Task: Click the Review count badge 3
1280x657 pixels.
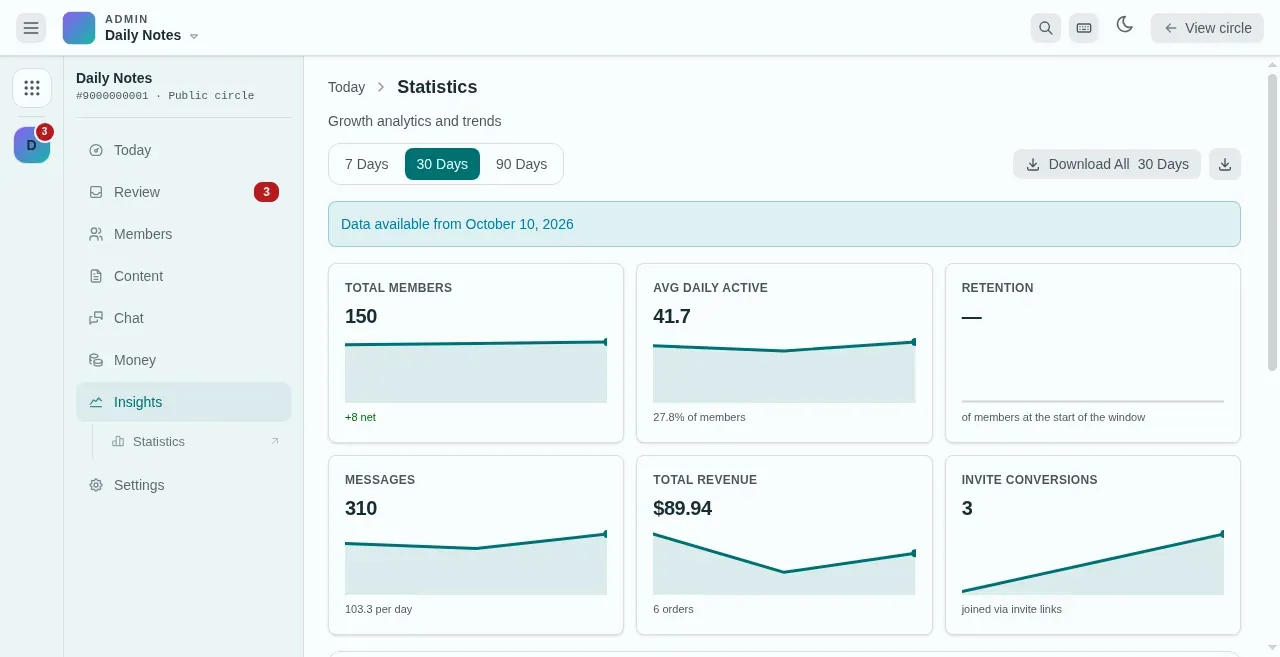Action: pyautogui.click(x=266, y=192)
